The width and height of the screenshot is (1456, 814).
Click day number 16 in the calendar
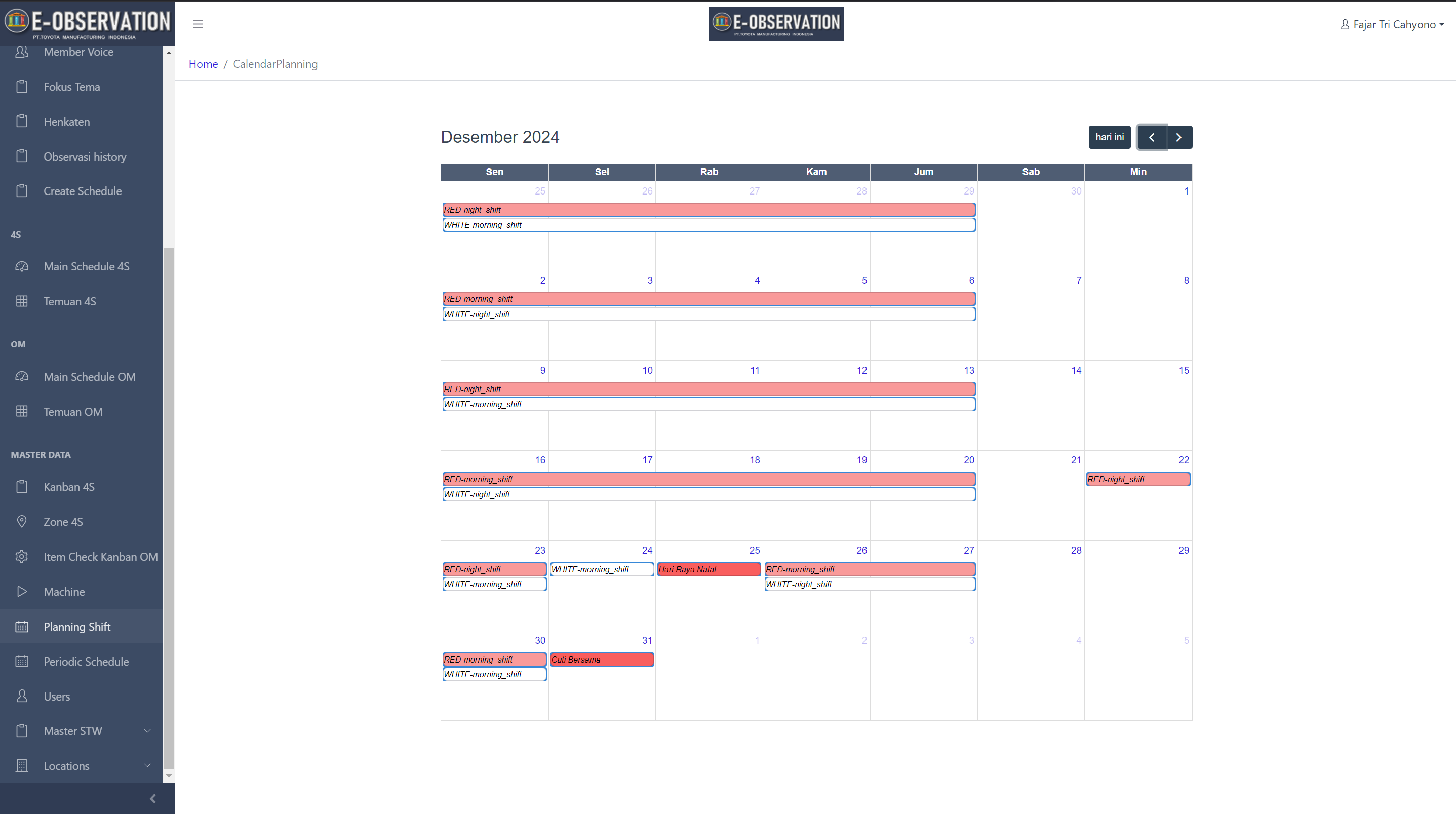[540, 460]
